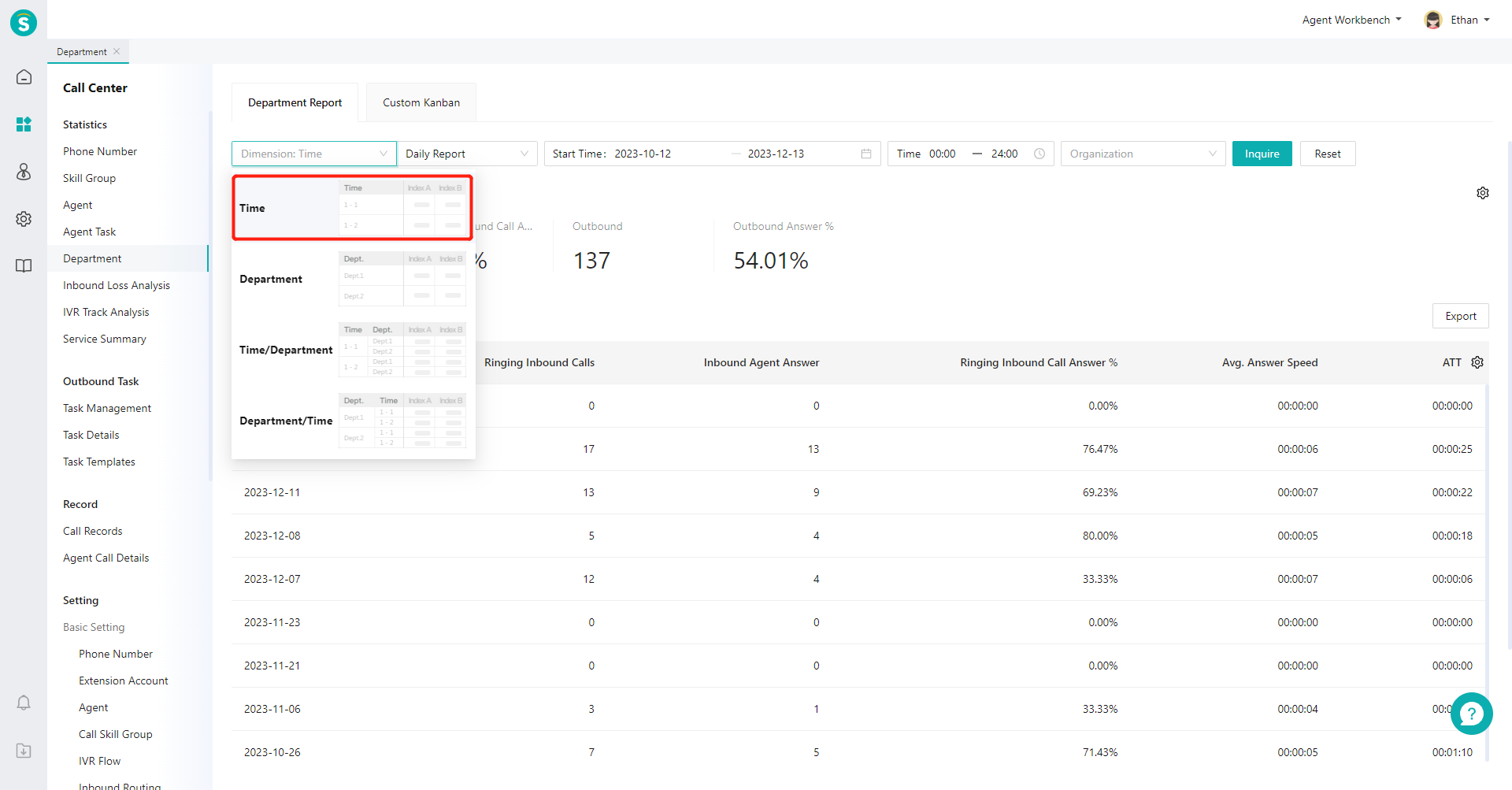Click the Inquire button
This screenshot has width=1512, height=790.
1262,154
